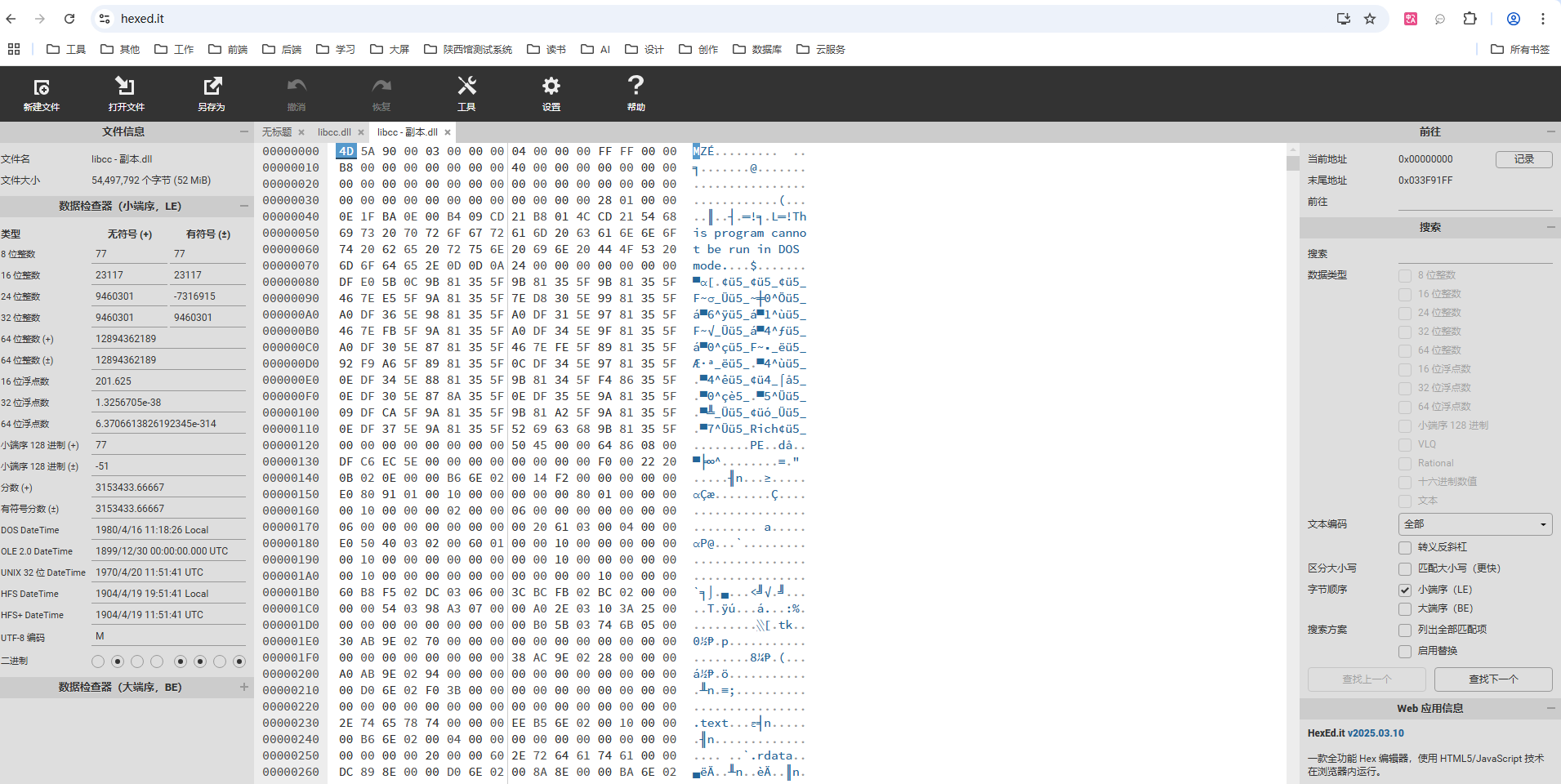Viewport: 1561px width, 784px height.
Task: Disable the 小端序 (LE) byte order checkbox
Action: click(x=1406, y=590)
